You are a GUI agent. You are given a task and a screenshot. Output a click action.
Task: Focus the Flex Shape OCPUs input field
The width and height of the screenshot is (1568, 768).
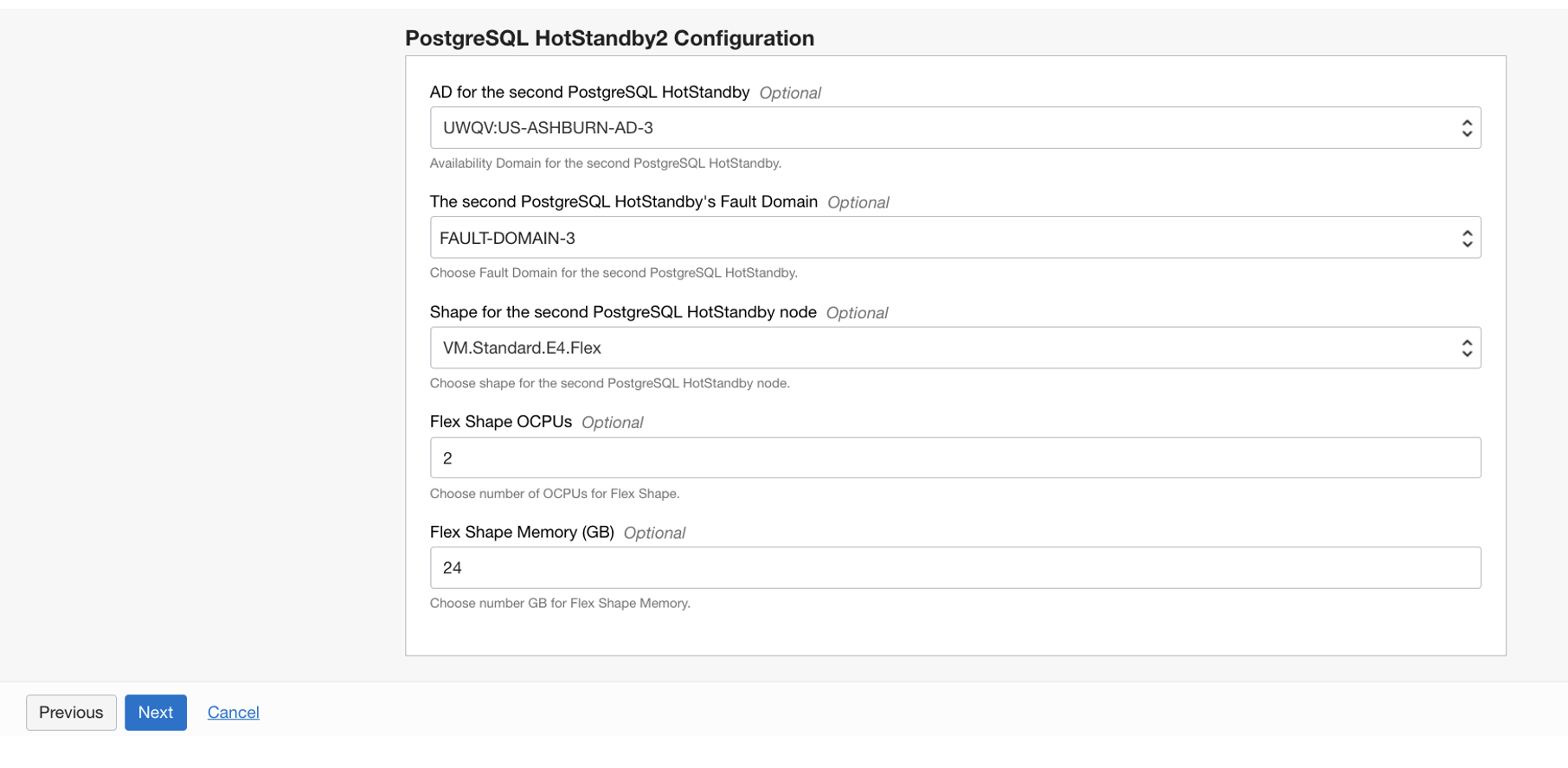click(x=954, y=458)
